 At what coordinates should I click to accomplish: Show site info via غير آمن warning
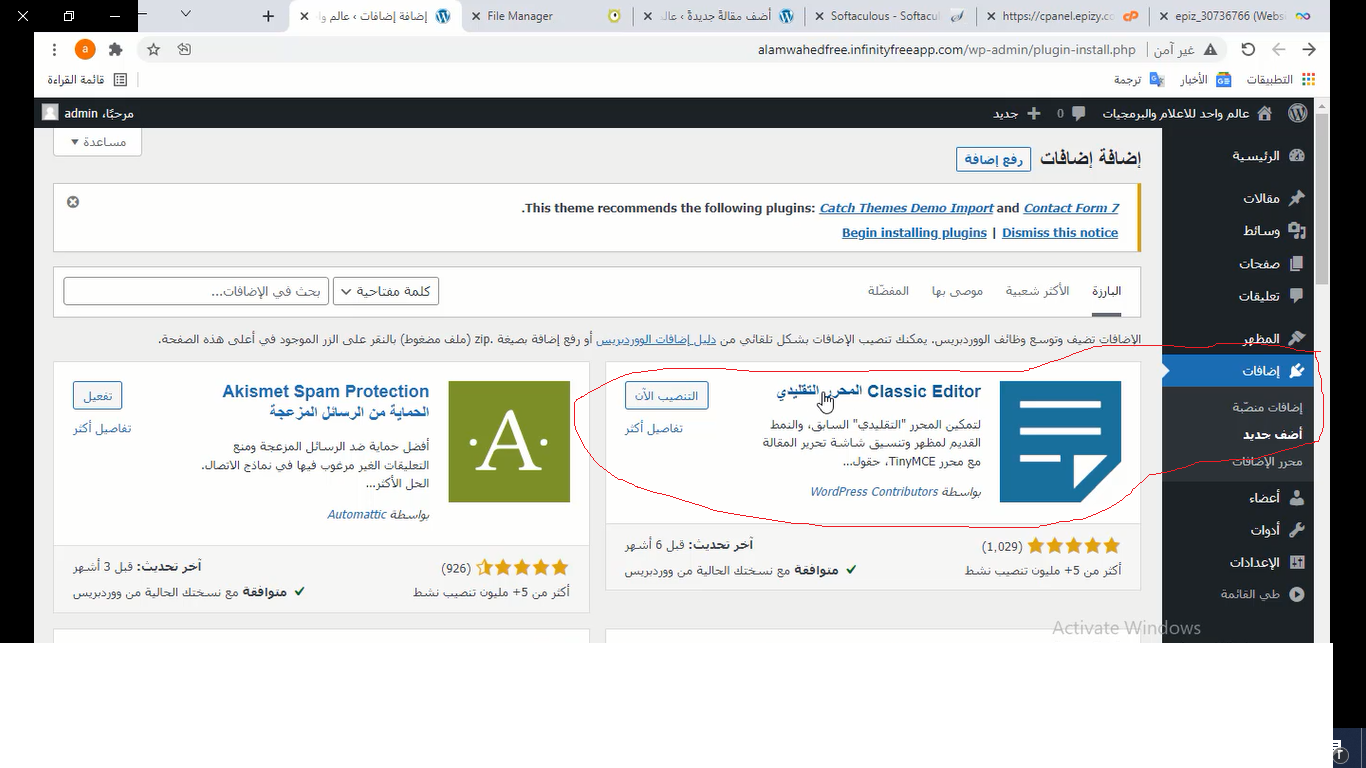pos(1185,49)
